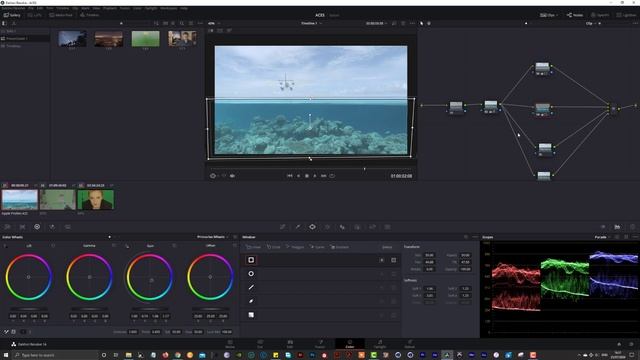Image resolution: width=640 pixels, height=360 pixels.
Task: Click the play forward button in viewer
Action: [315, 176]
